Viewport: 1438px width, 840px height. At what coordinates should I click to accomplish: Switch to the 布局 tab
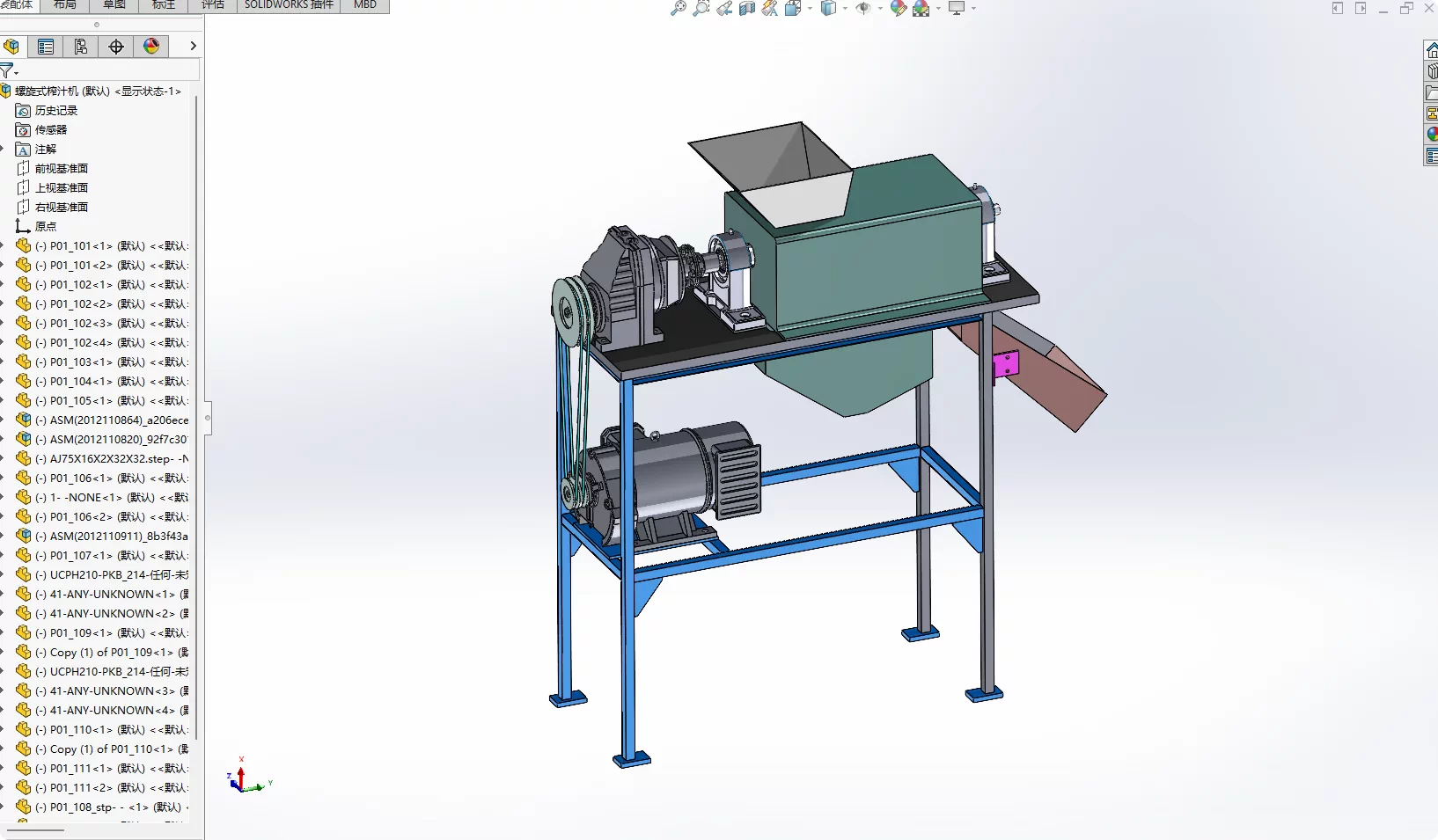65,5
